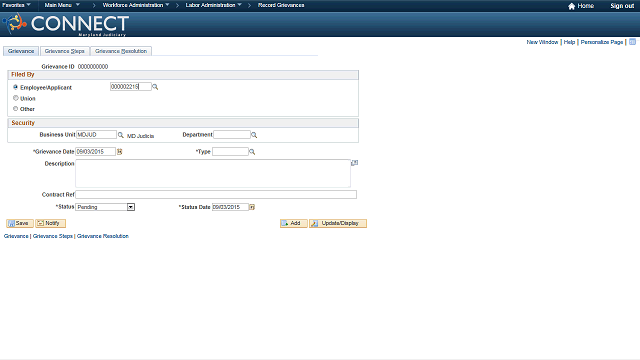Switch to the Grievance Steps tab
The image size is (640, 360).
(64, 51)
